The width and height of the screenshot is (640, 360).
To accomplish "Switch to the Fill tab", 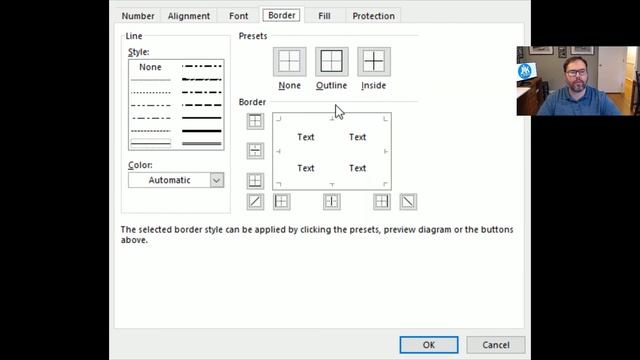I will pos(324,16).
